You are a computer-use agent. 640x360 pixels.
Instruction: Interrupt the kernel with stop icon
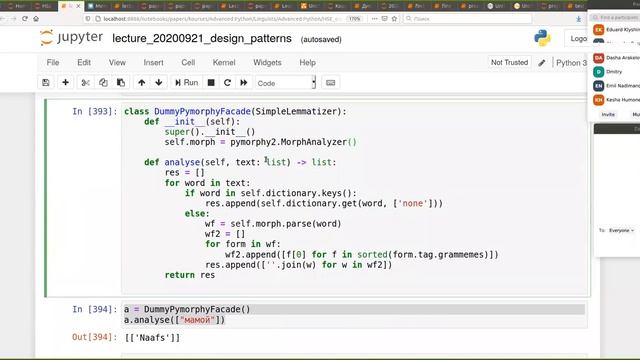(211, 83)
